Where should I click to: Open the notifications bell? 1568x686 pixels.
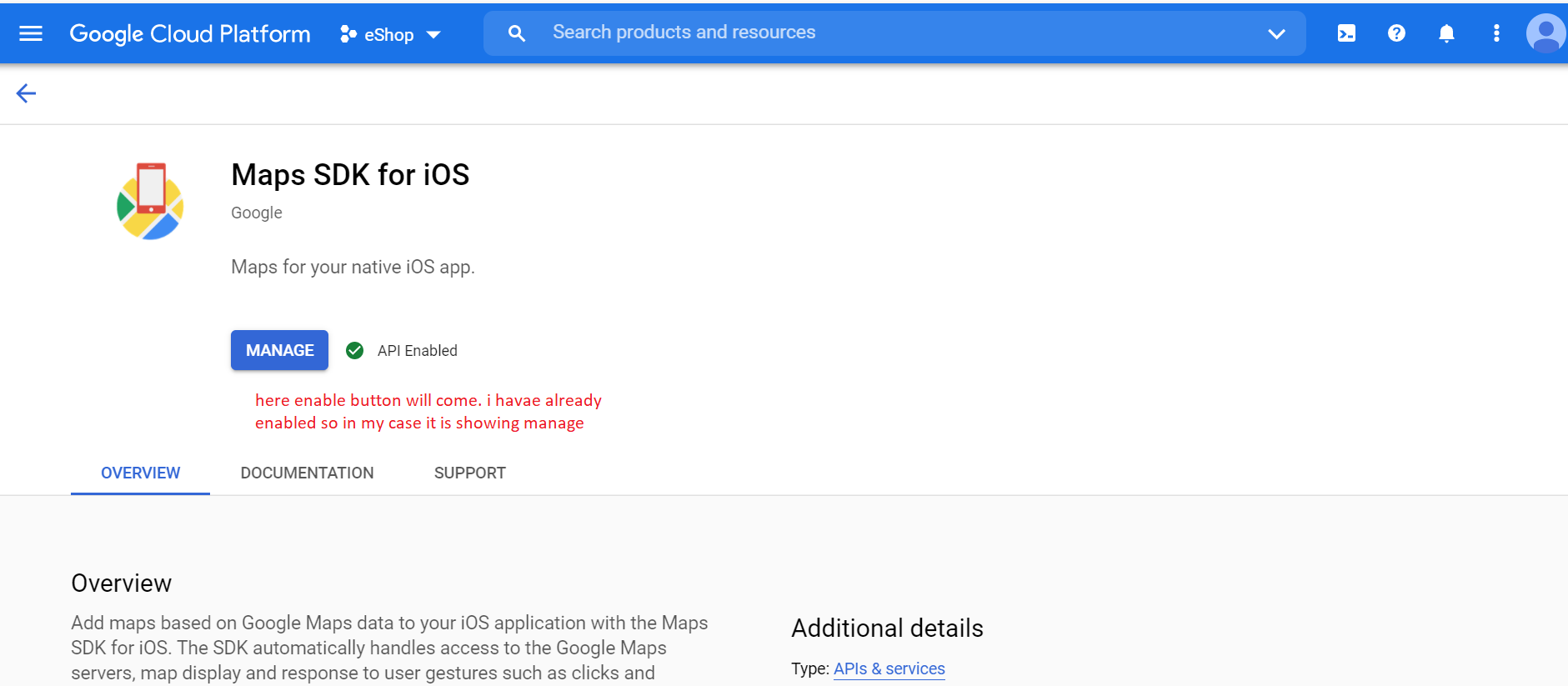click(1446, 33)
